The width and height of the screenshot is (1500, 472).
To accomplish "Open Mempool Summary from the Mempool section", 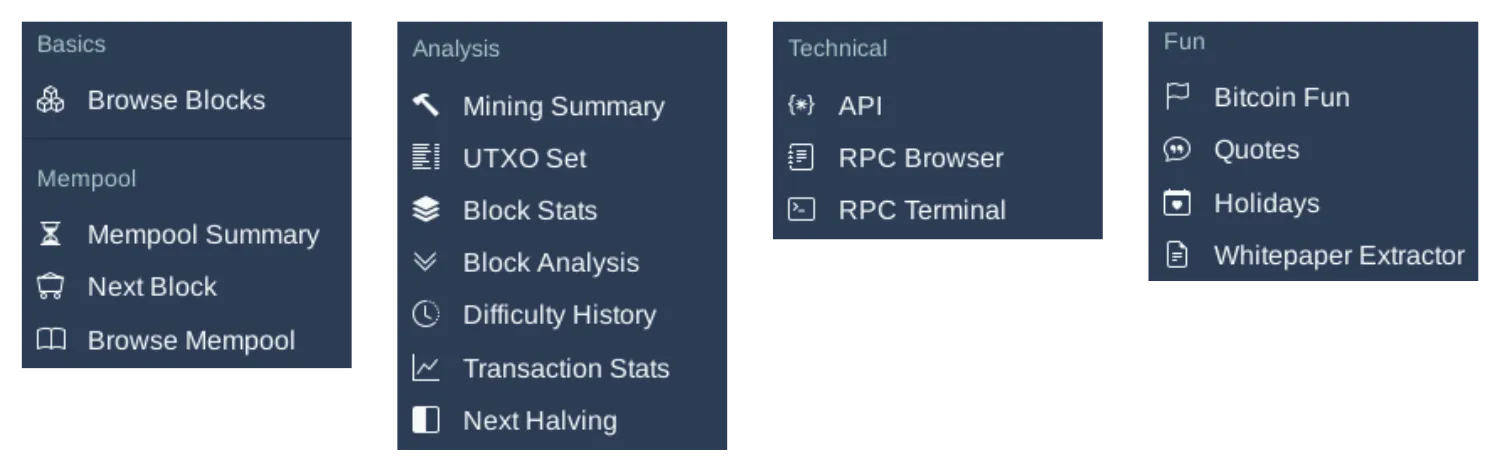I will click(203, 234).
